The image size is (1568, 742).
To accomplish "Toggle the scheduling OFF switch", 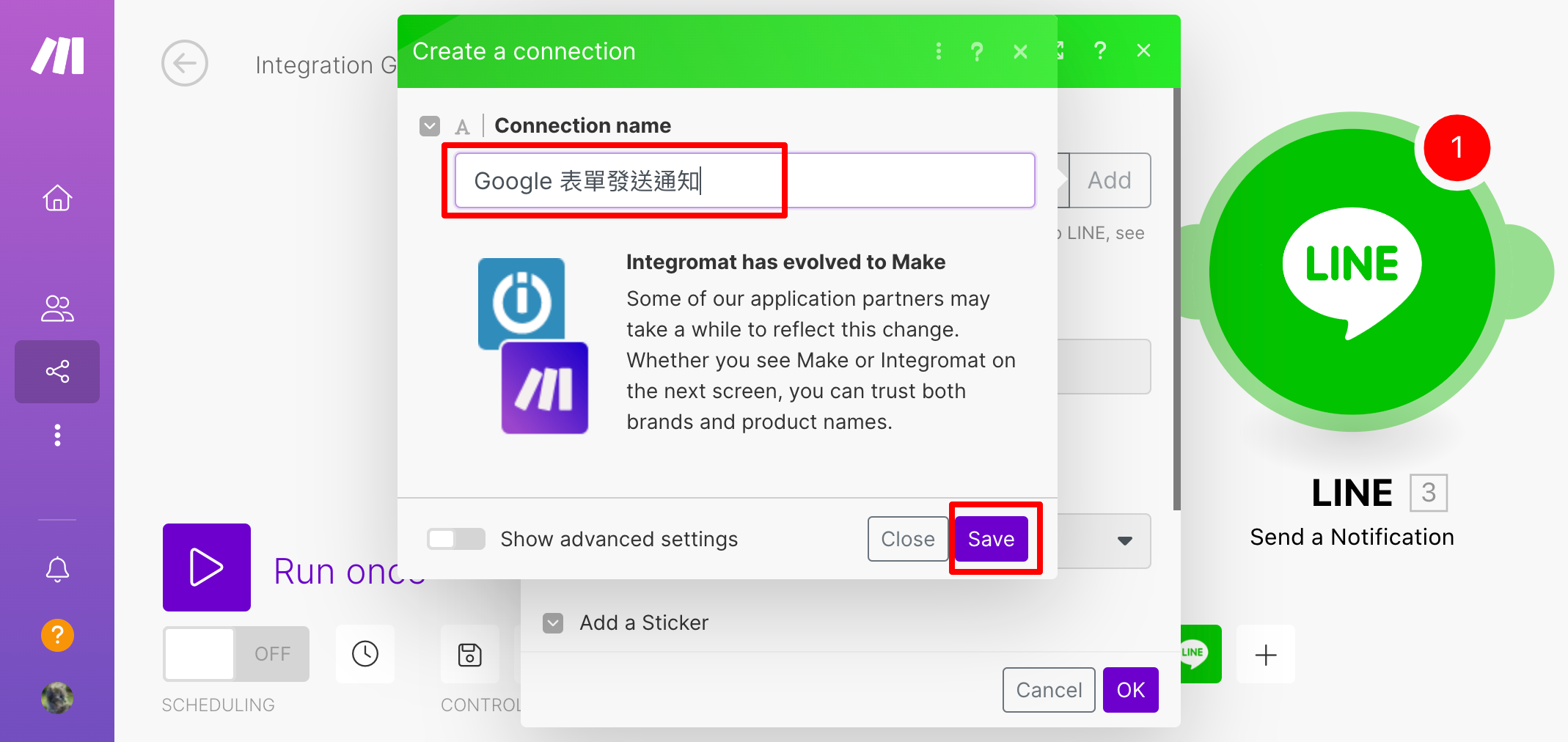I will click(x=236, y=654).
